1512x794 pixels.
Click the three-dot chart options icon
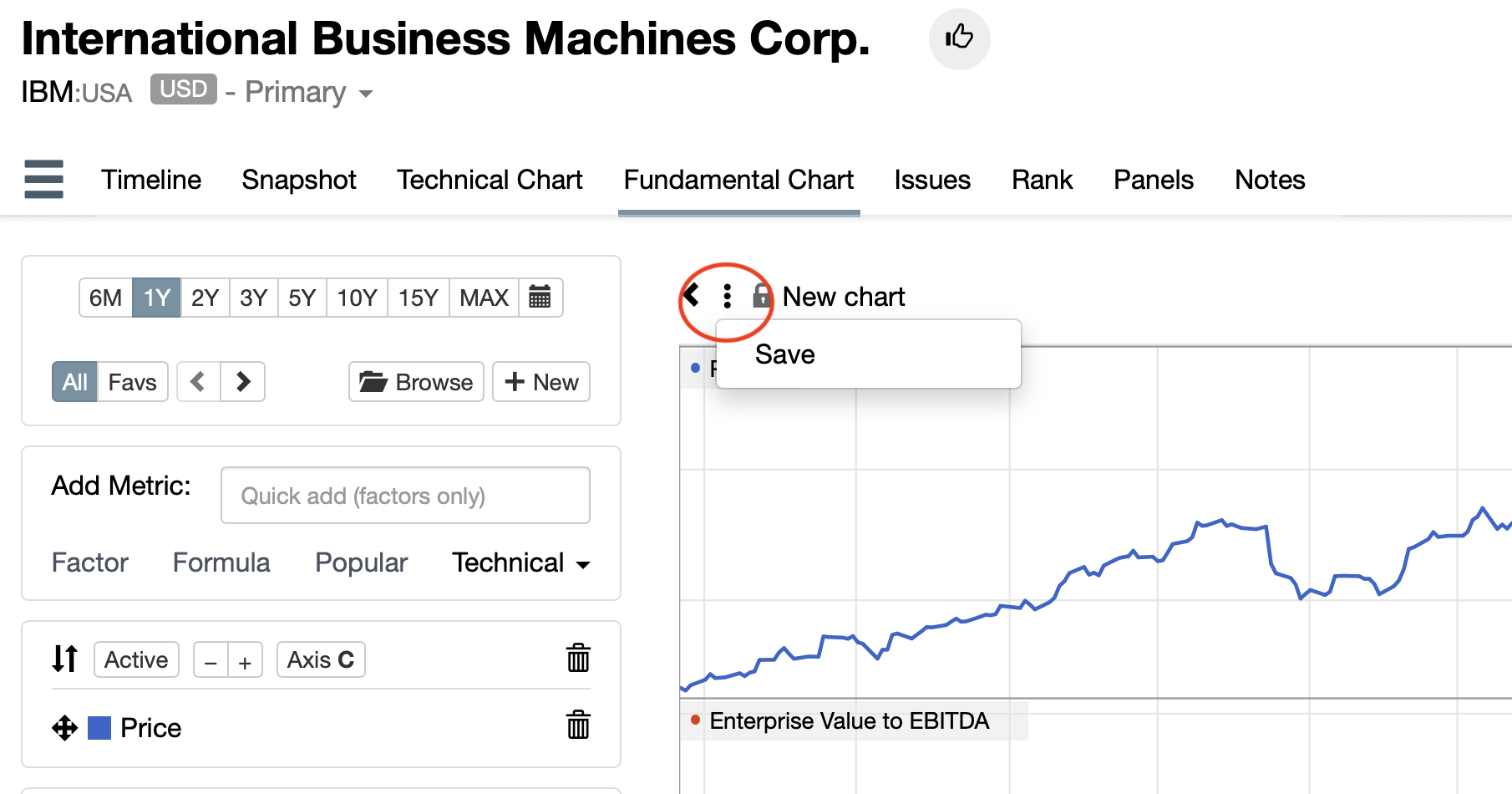click(x=727, y=296)
